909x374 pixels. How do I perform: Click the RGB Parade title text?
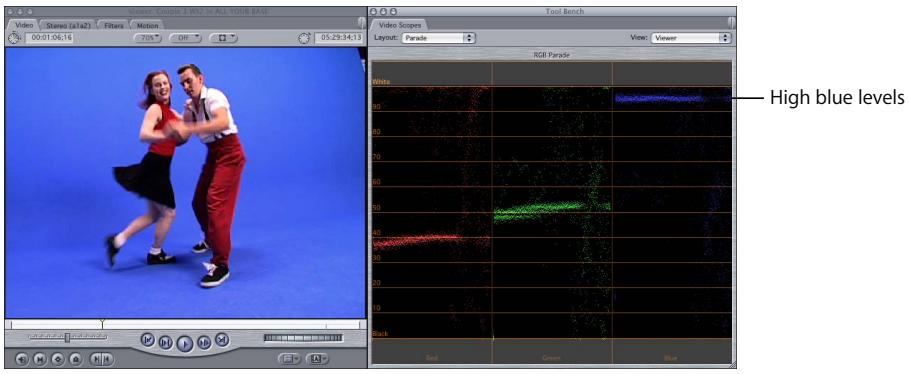(x=551, y=56)
